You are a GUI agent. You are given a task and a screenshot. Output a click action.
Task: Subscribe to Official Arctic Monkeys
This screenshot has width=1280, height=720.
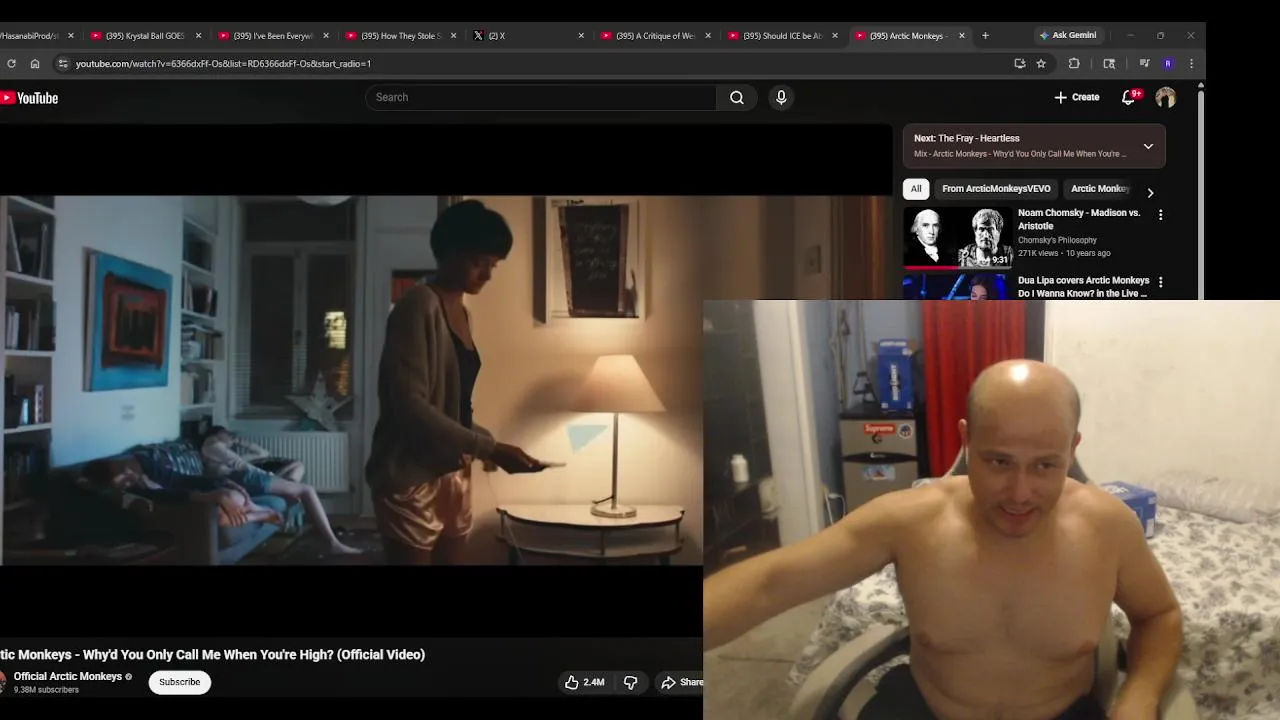180,682
